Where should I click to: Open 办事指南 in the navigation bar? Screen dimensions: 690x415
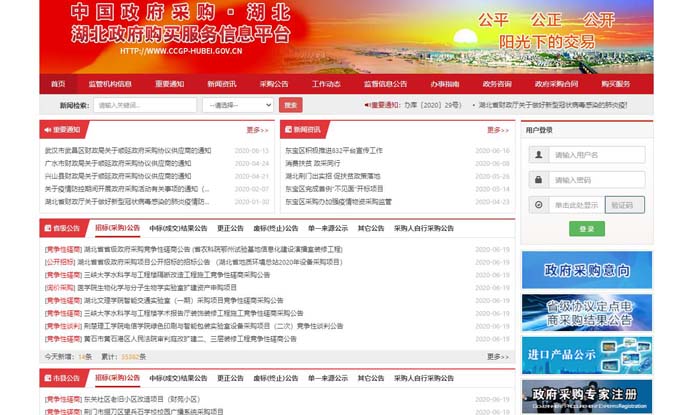445,84
